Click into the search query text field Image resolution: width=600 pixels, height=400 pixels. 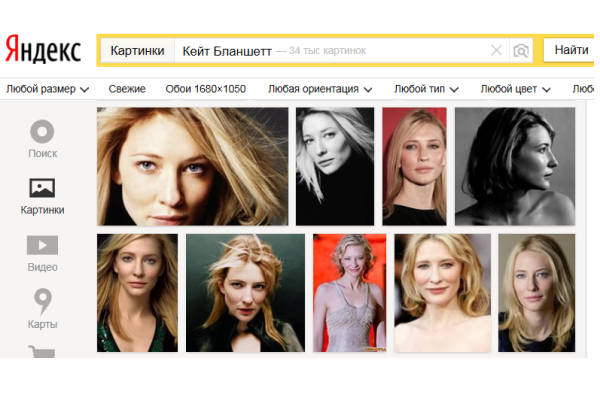(330, 50)
